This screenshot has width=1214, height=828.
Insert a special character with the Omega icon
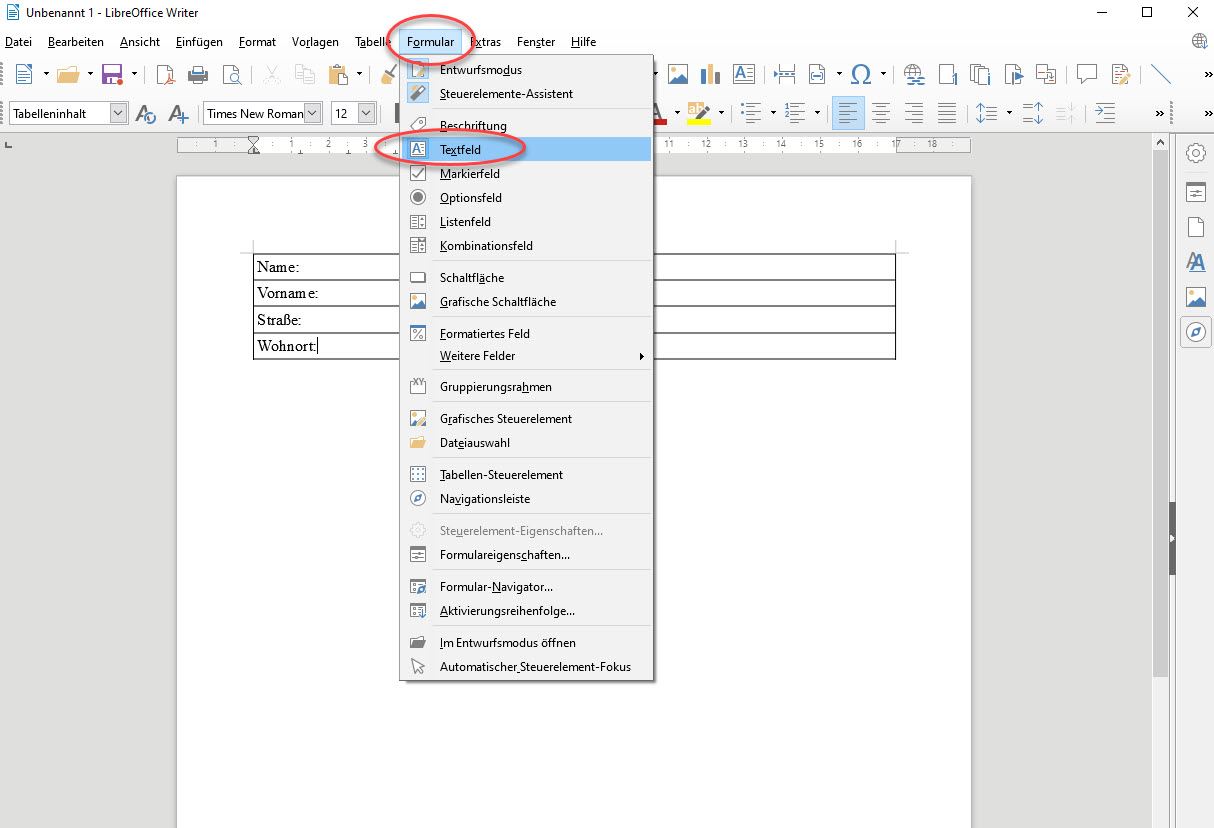(x=860, y=74)
